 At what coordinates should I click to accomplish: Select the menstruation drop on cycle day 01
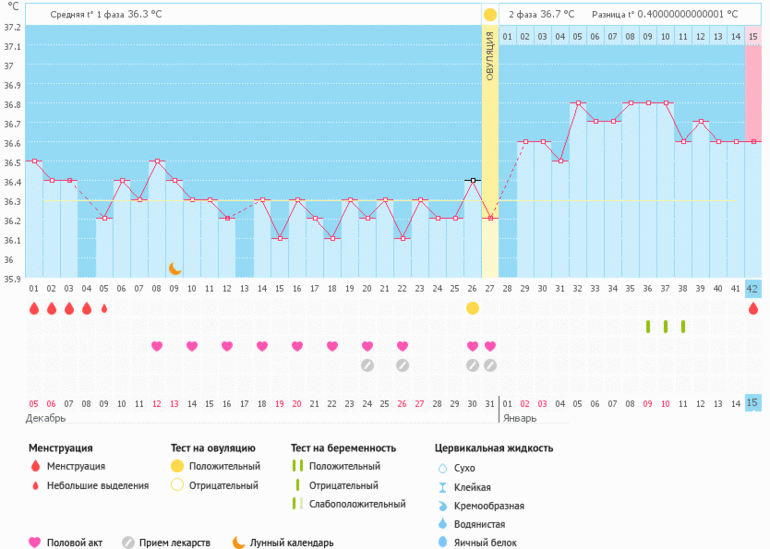click(34, 309)
